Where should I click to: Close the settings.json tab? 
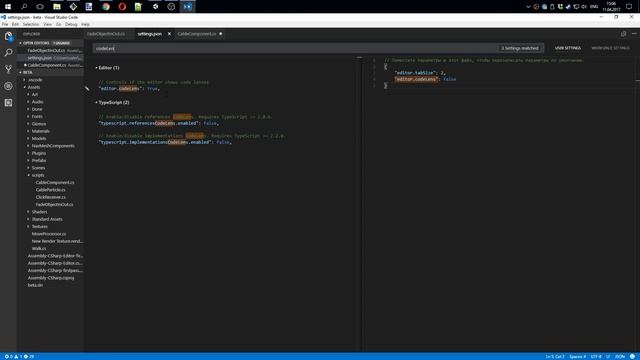[169, 34]
